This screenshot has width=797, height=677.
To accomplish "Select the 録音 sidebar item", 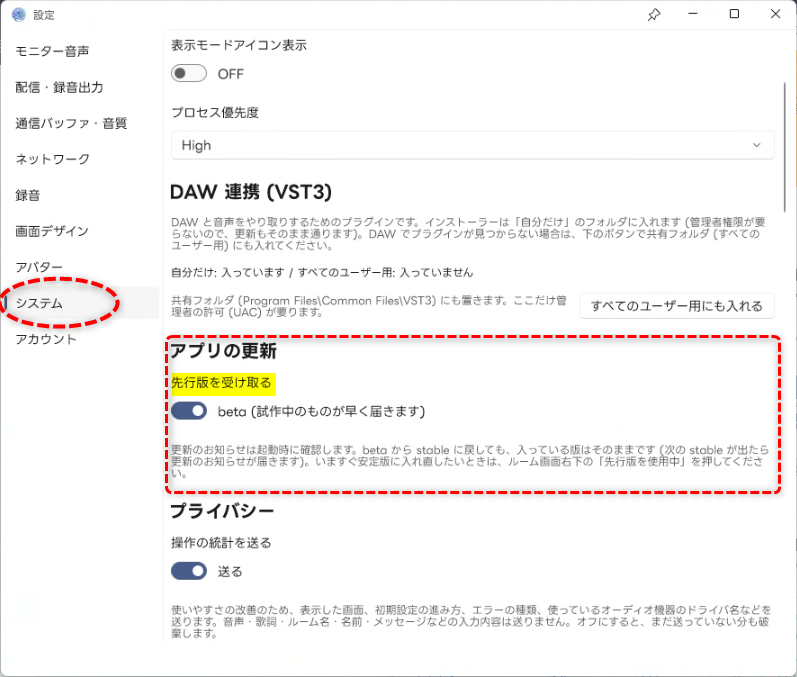I will tap(27, 195).
